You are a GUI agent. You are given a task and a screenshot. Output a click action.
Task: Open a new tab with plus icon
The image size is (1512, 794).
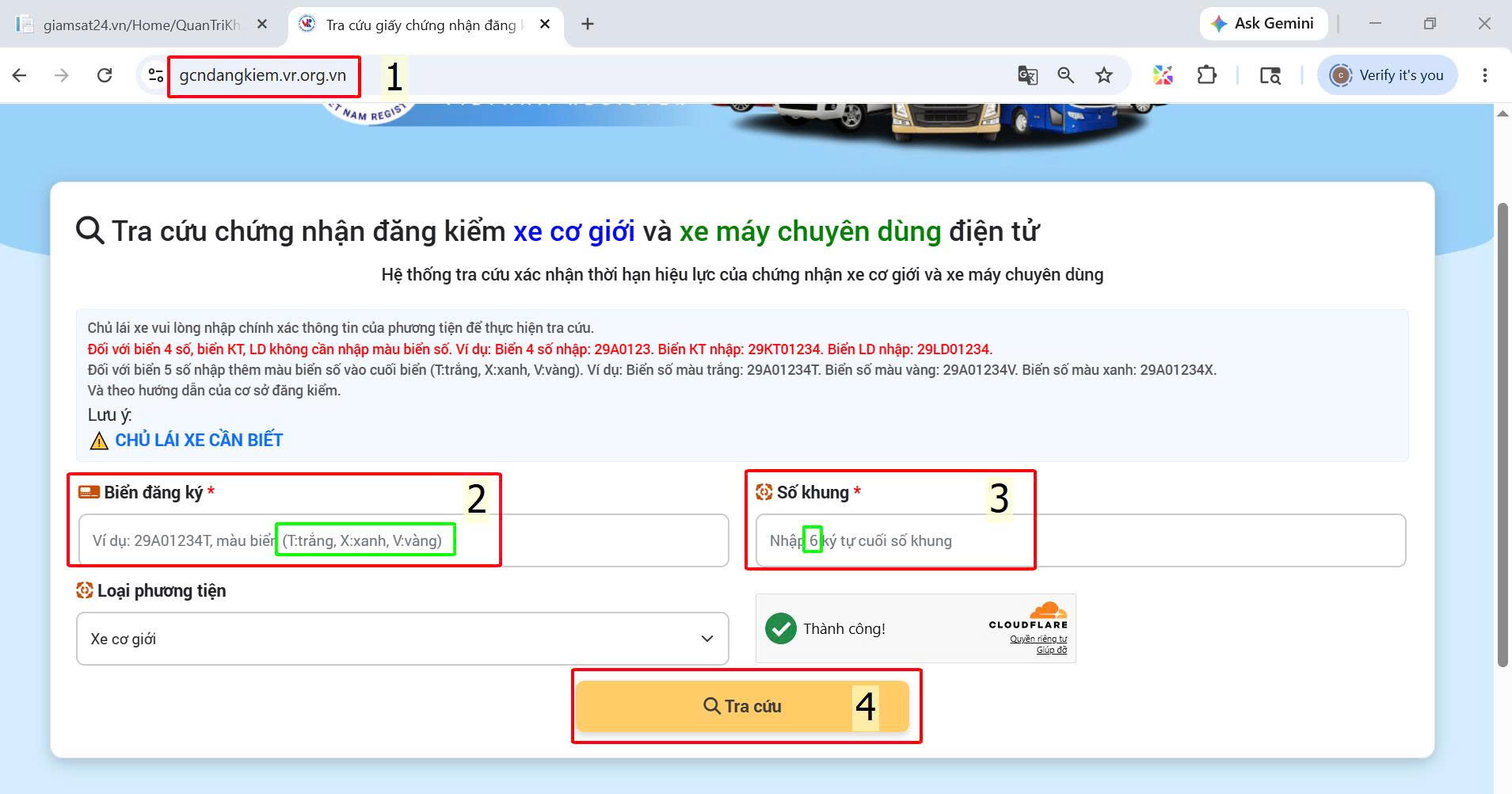[x=588, y=24]
